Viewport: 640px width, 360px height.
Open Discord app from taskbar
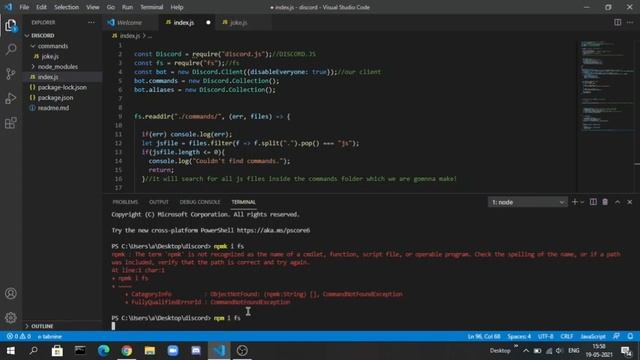(196, 351)
